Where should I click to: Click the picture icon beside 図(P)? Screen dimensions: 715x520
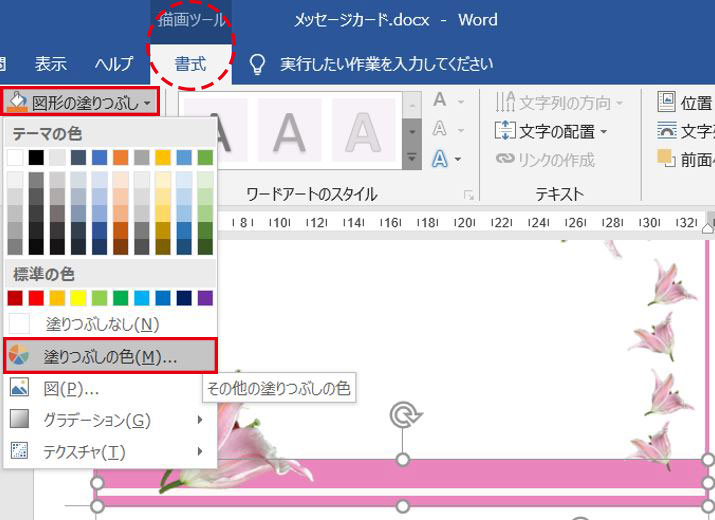coord(19,387)
